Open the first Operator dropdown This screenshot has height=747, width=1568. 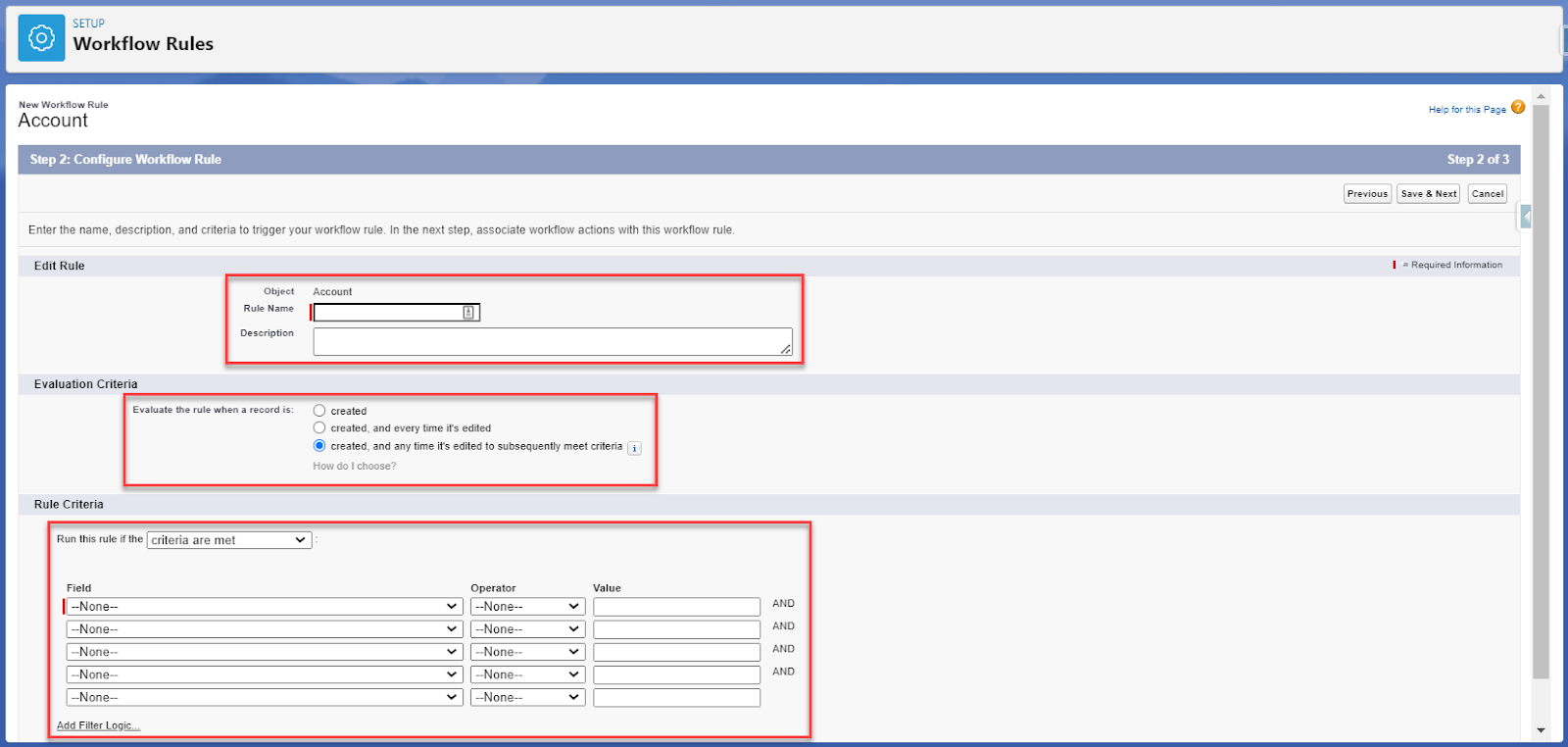pyautogui.click(x=527, y=607)
